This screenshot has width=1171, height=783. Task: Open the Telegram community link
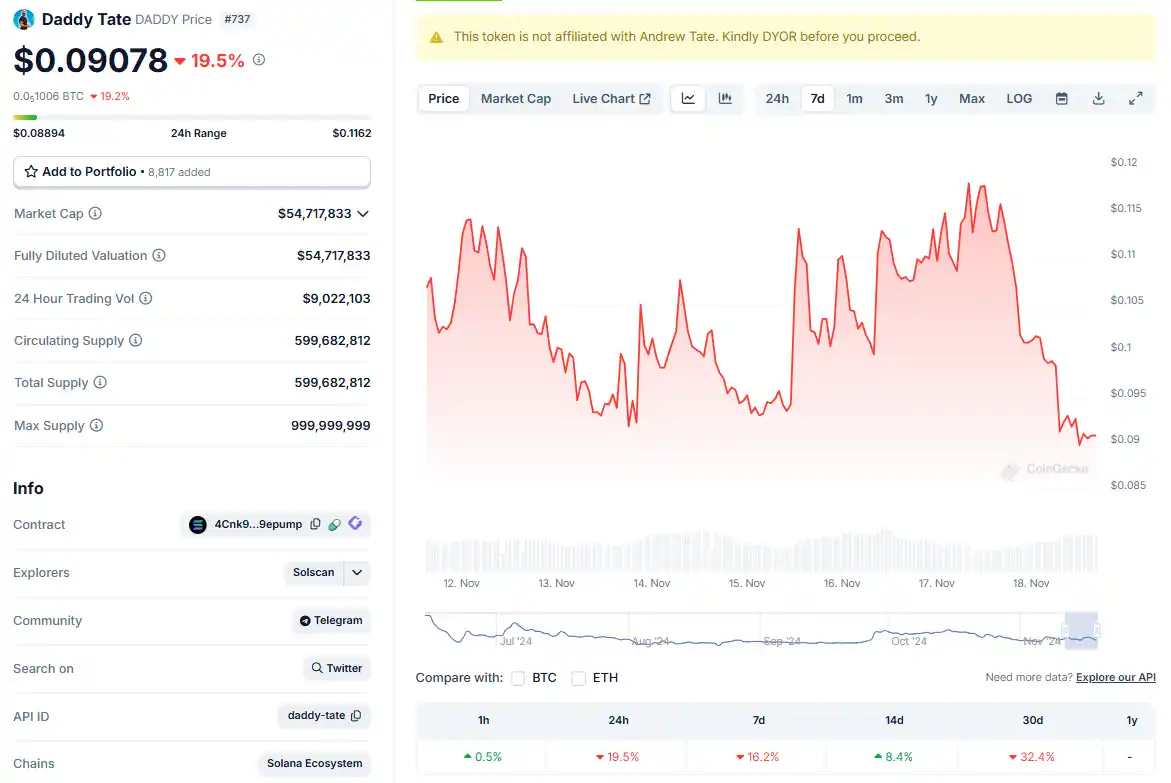coord(331,620)
